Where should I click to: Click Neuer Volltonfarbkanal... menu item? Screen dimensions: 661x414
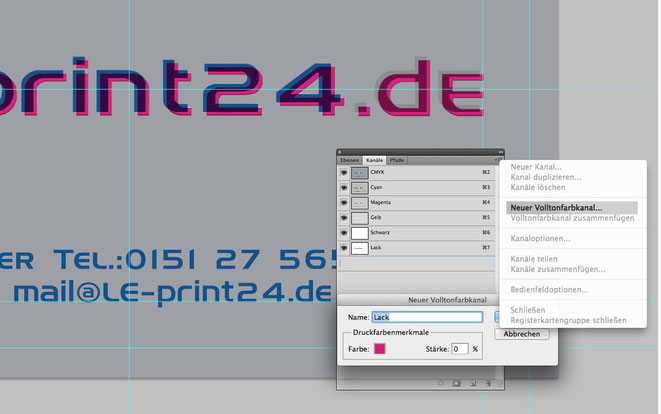(x=572, y=208)
